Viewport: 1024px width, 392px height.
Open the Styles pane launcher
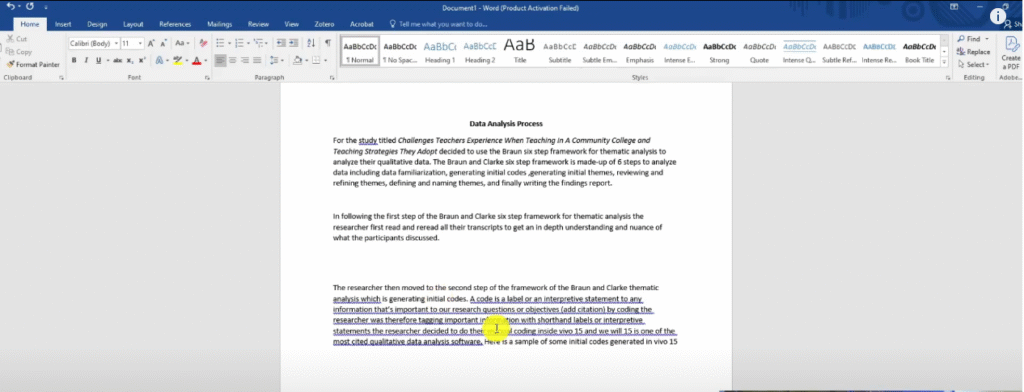click(948, 78)
